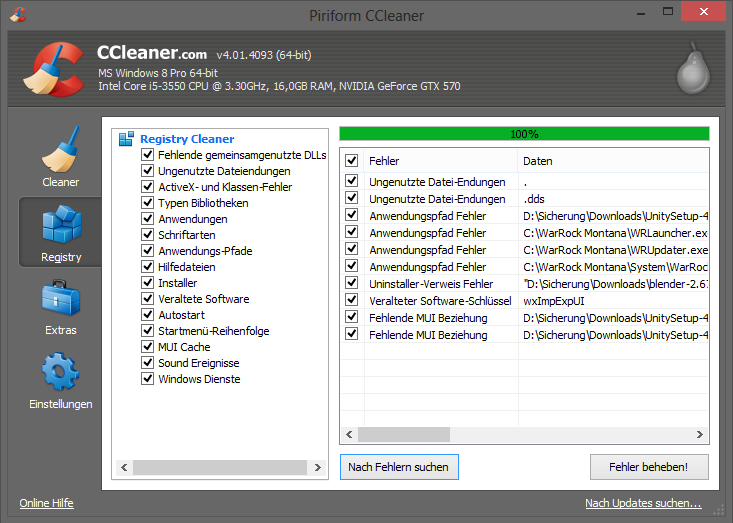
Task: Open Einstellungen gear icon
Action: (x=60, y=372)
